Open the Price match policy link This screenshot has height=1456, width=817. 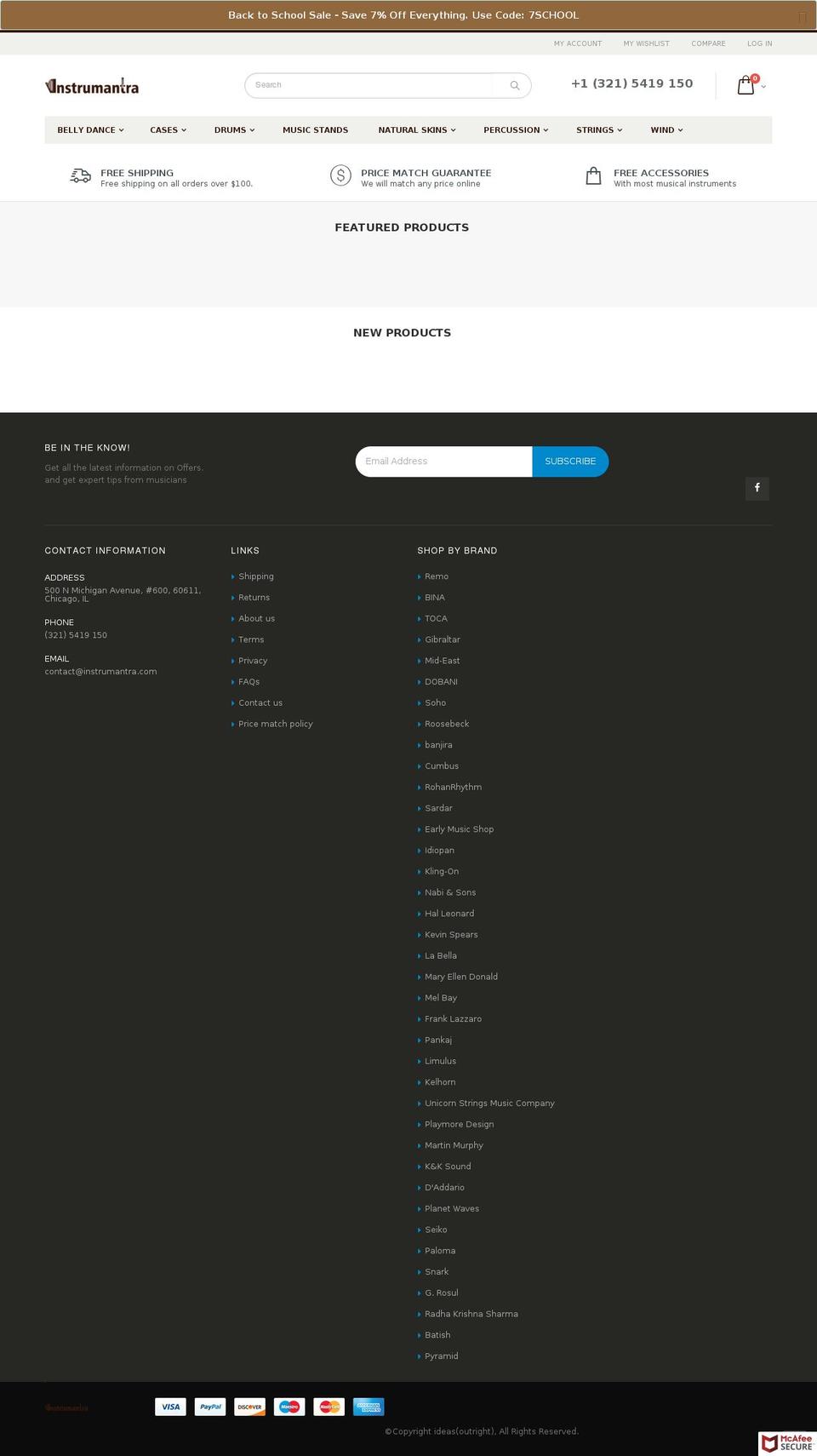[x=276, y=724]
